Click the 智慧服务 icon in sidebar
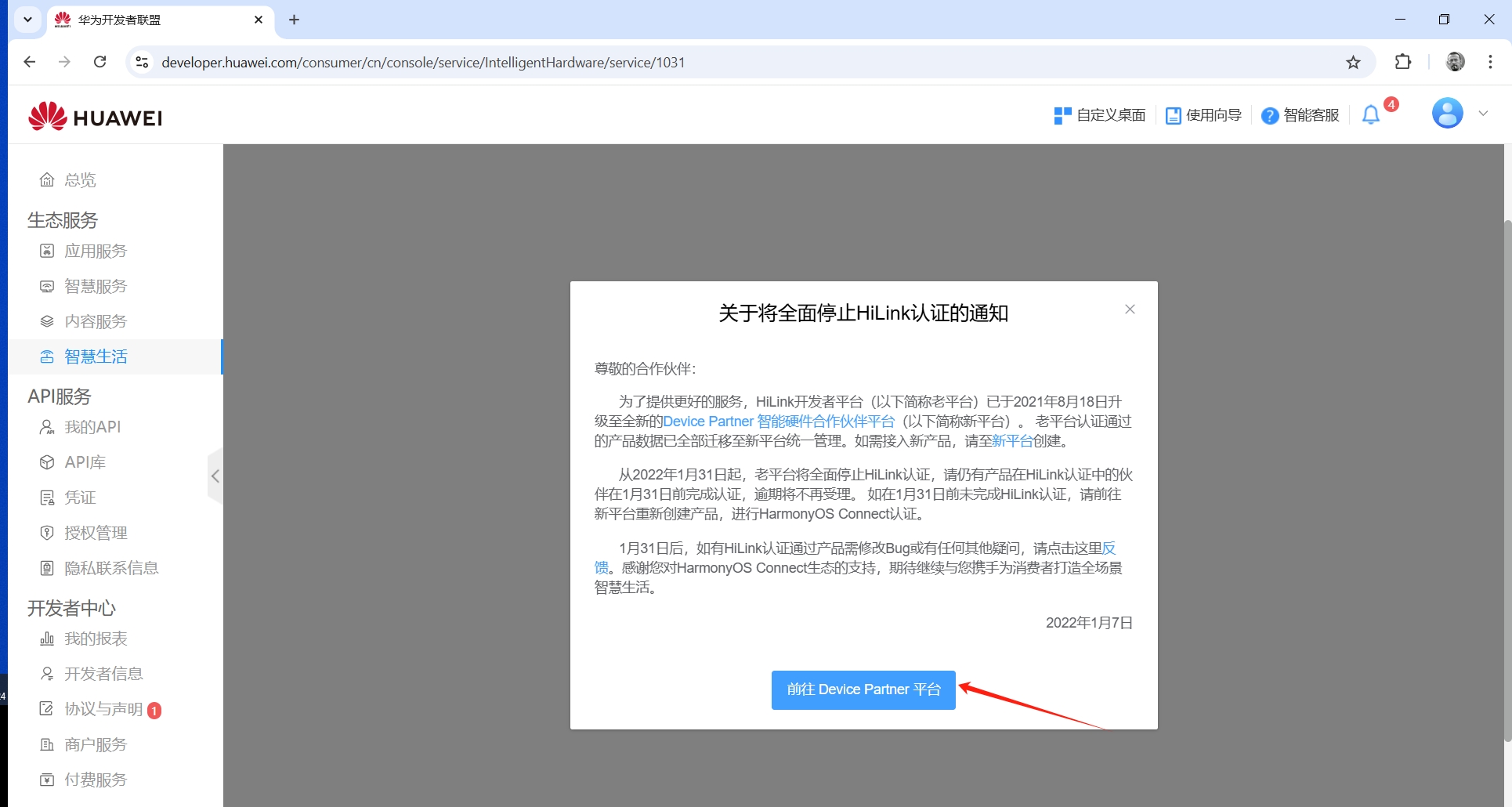The height and width of the screenshot is (807, 1512). (47, 286)
